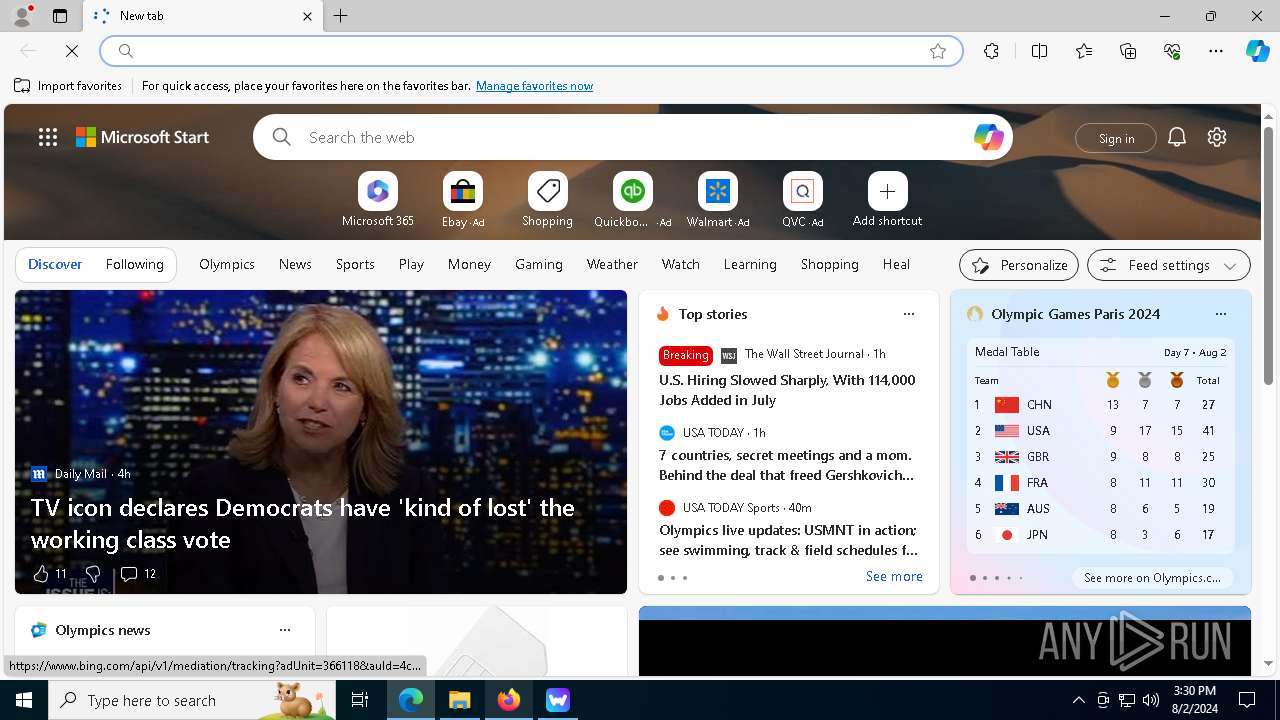Open page settings gear
1280x720 pixels.
coord(1217,137)
